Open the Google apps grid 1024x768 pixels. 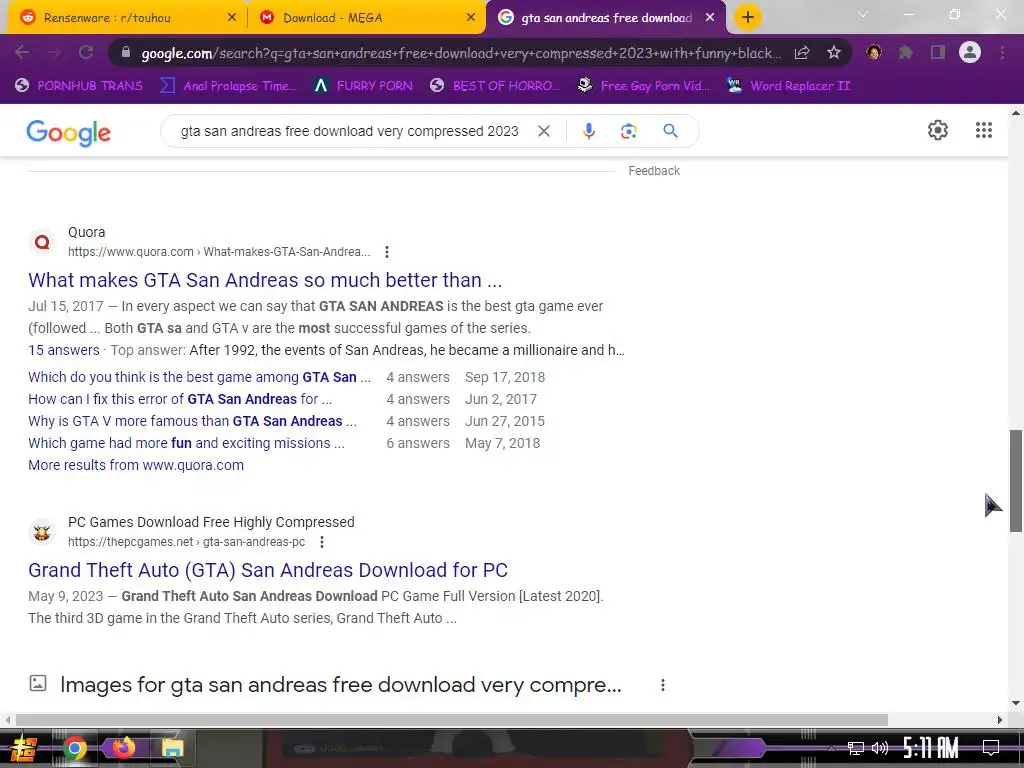coord(984,130)
